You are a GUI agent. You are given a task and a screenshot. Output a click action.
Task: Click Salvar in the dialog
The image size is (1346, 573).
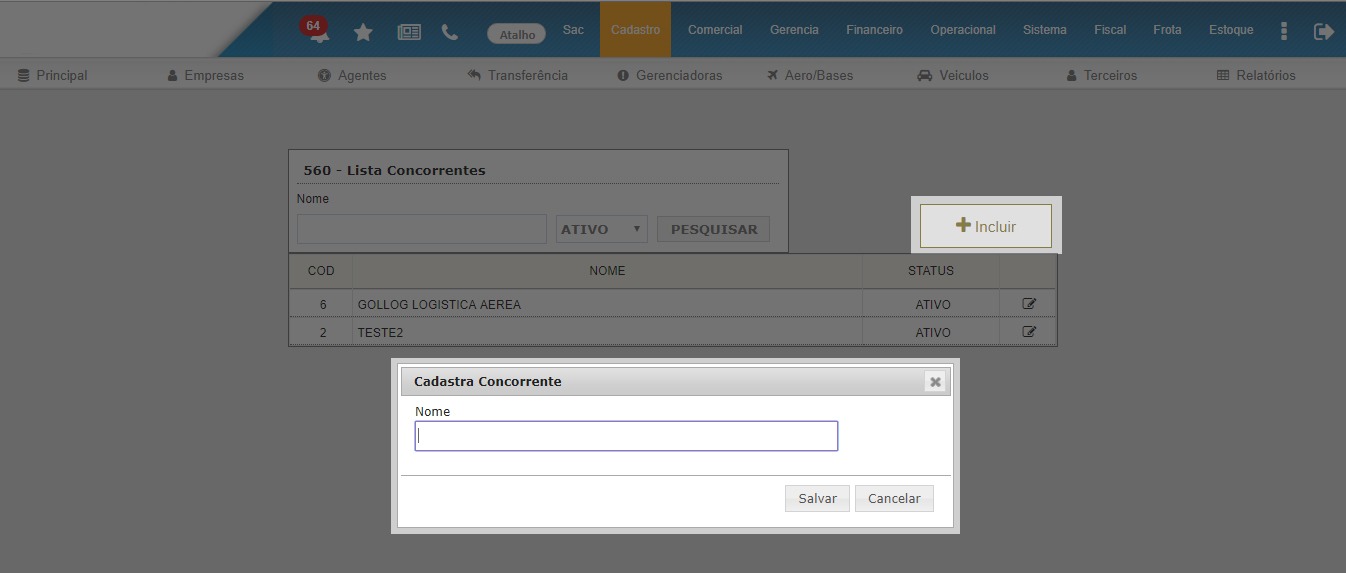(817, 498)
